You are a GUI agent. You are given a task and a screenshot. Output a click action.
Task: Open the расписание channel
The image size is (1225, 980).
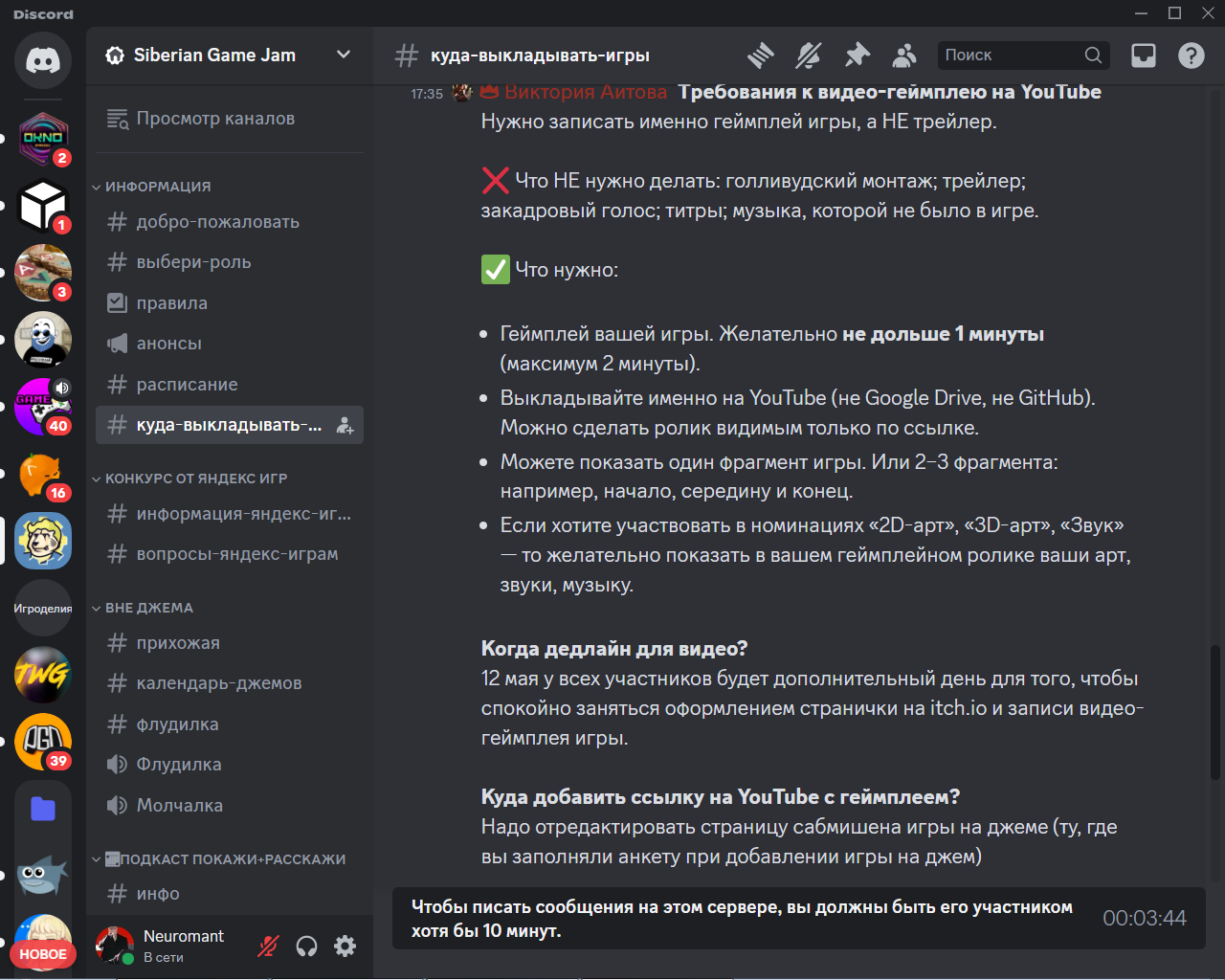tap(187, 385)
